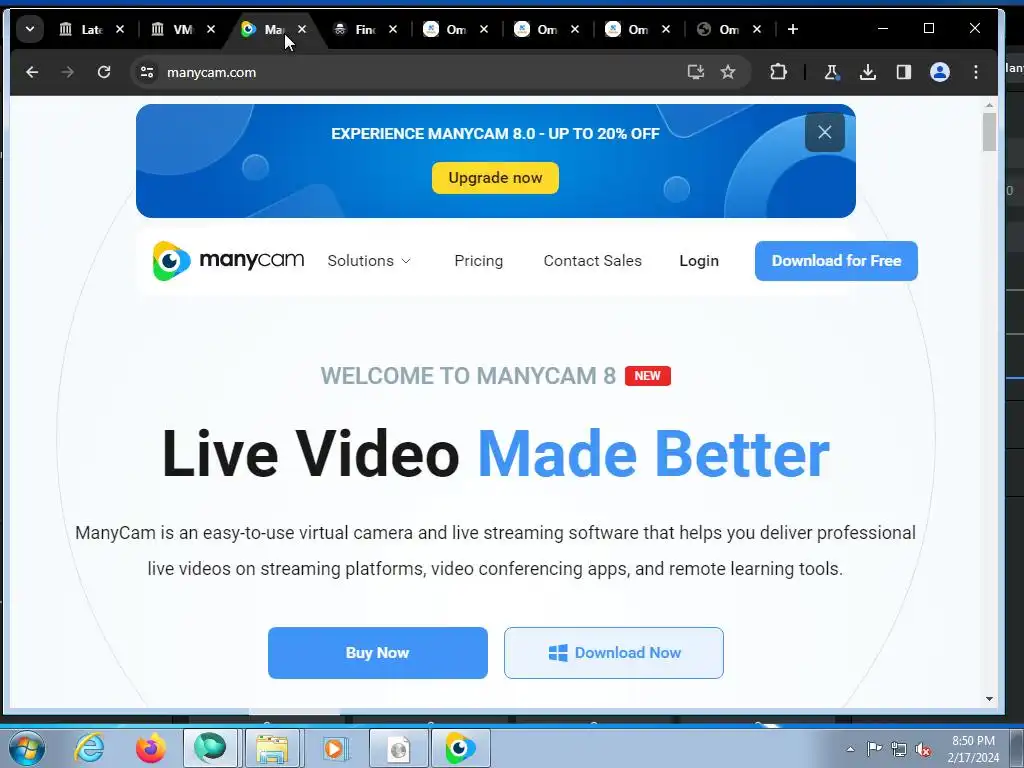Image resolution: width=1024 pixels, height=768 pixels.
Task: Open the Chrome three-dot menu
Action: pos(976,72)
